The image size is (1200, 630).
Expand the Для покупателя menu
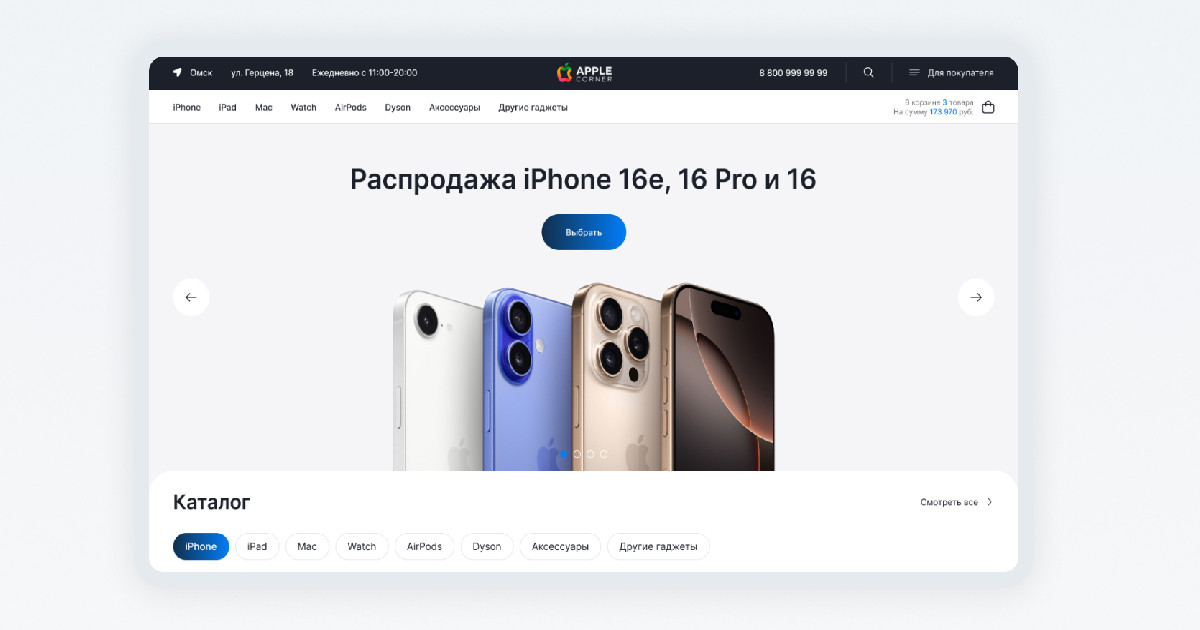point(960,73)
